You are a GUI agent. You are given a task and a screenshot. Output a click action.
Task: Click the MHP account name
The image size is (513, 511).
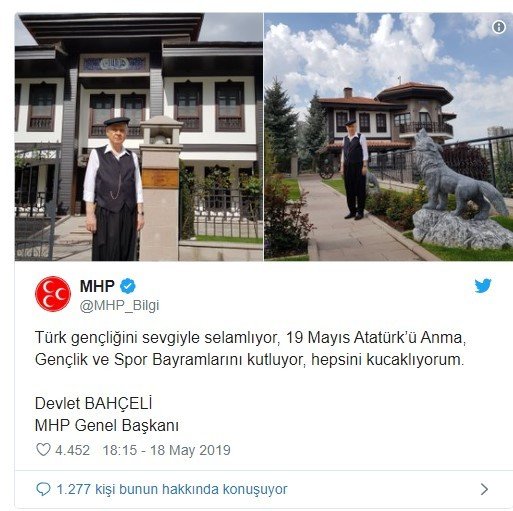coord(97,286)
